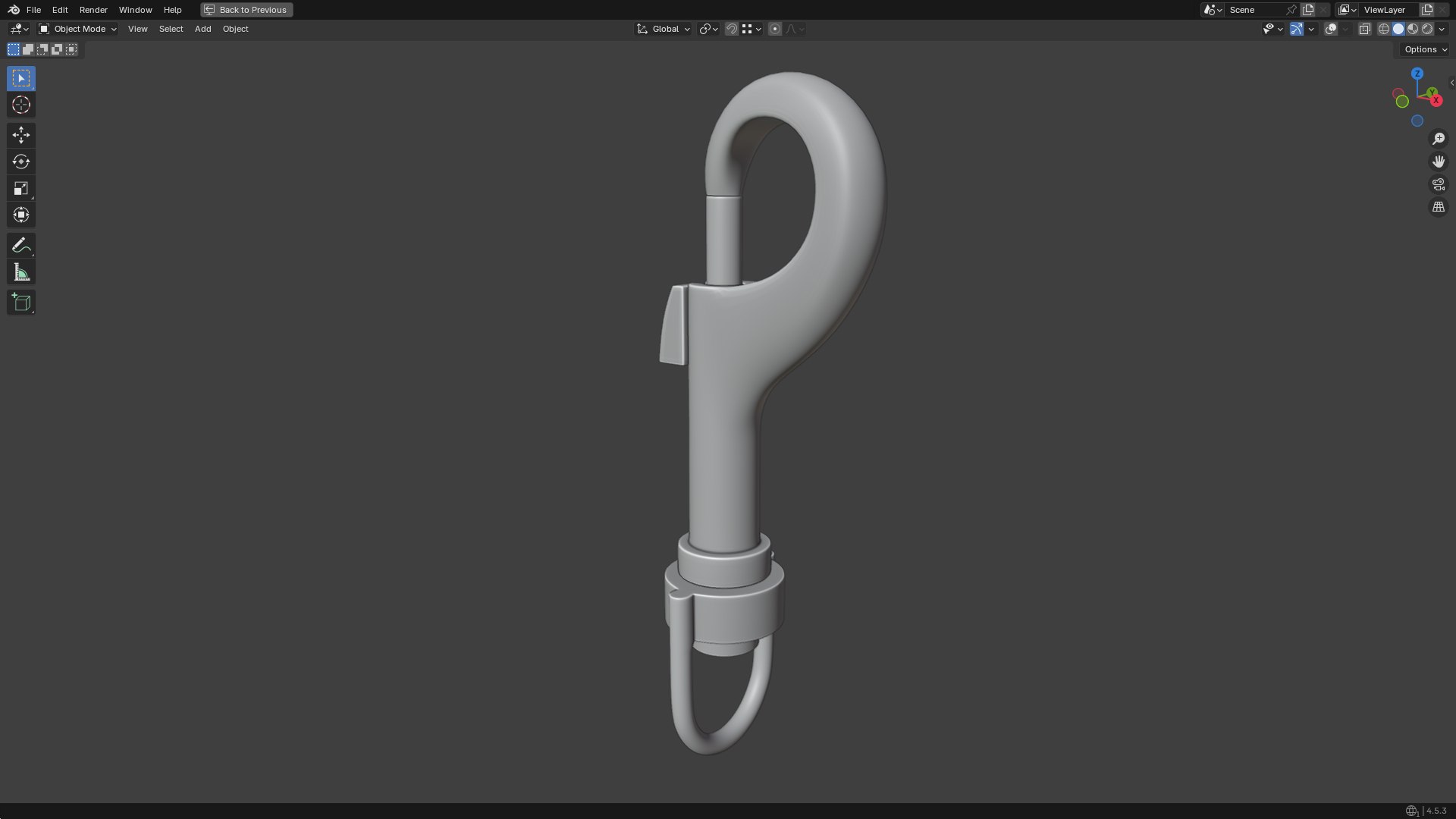
Task: Pin the Scene with the pin icon
Action: pyautogui.click(x=1291, y=10)
